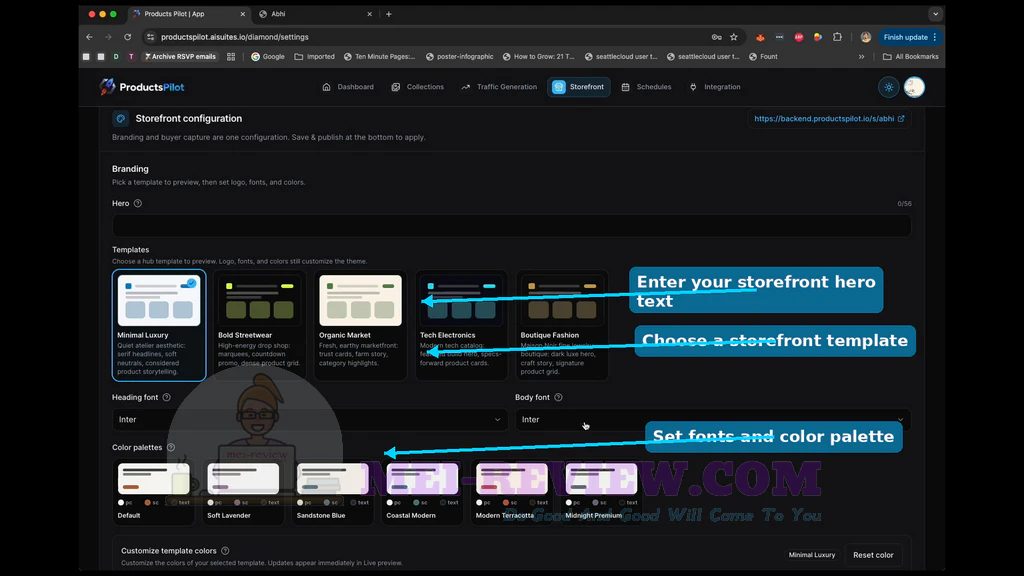This screenshot has width=1024, height=576.
Task: Click the Storefront configuration header icon
Action: (120, 118)
